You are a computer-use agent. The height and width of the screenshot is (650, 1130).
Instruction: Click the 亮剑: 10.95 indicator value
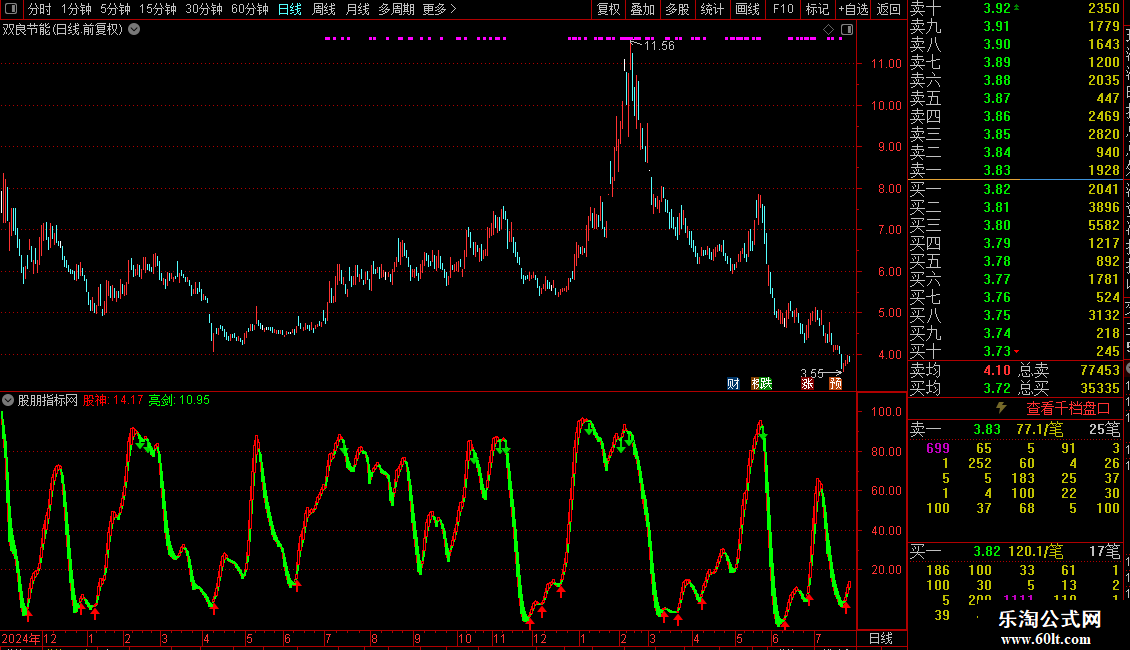(x=179, y=400)
